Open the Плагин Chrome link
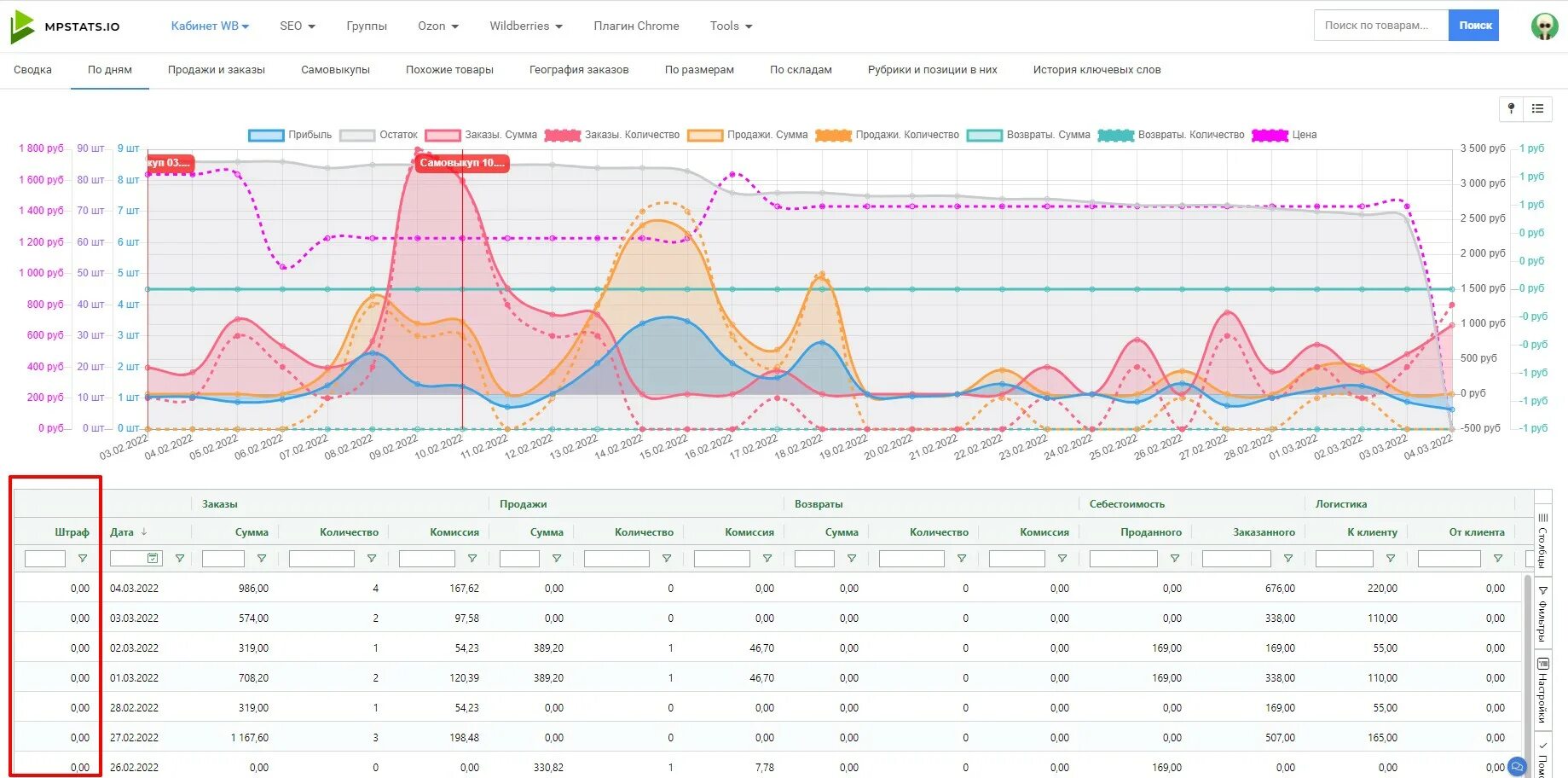The image size is (1568, 778). [636, 26]
